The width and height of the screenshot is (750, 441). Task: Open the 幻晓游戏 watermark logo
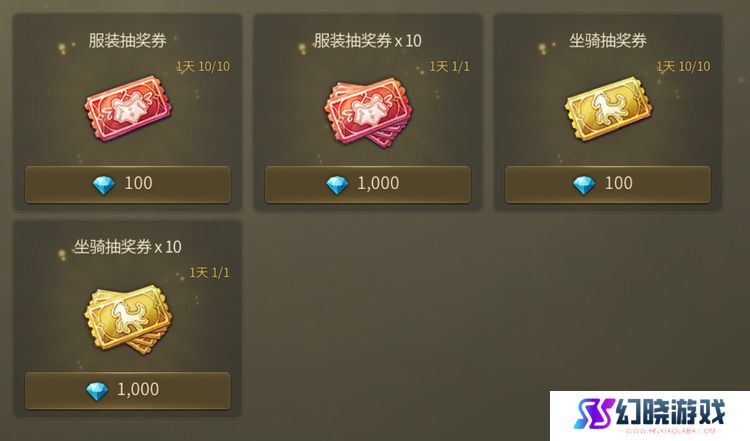tap(650, 416)
